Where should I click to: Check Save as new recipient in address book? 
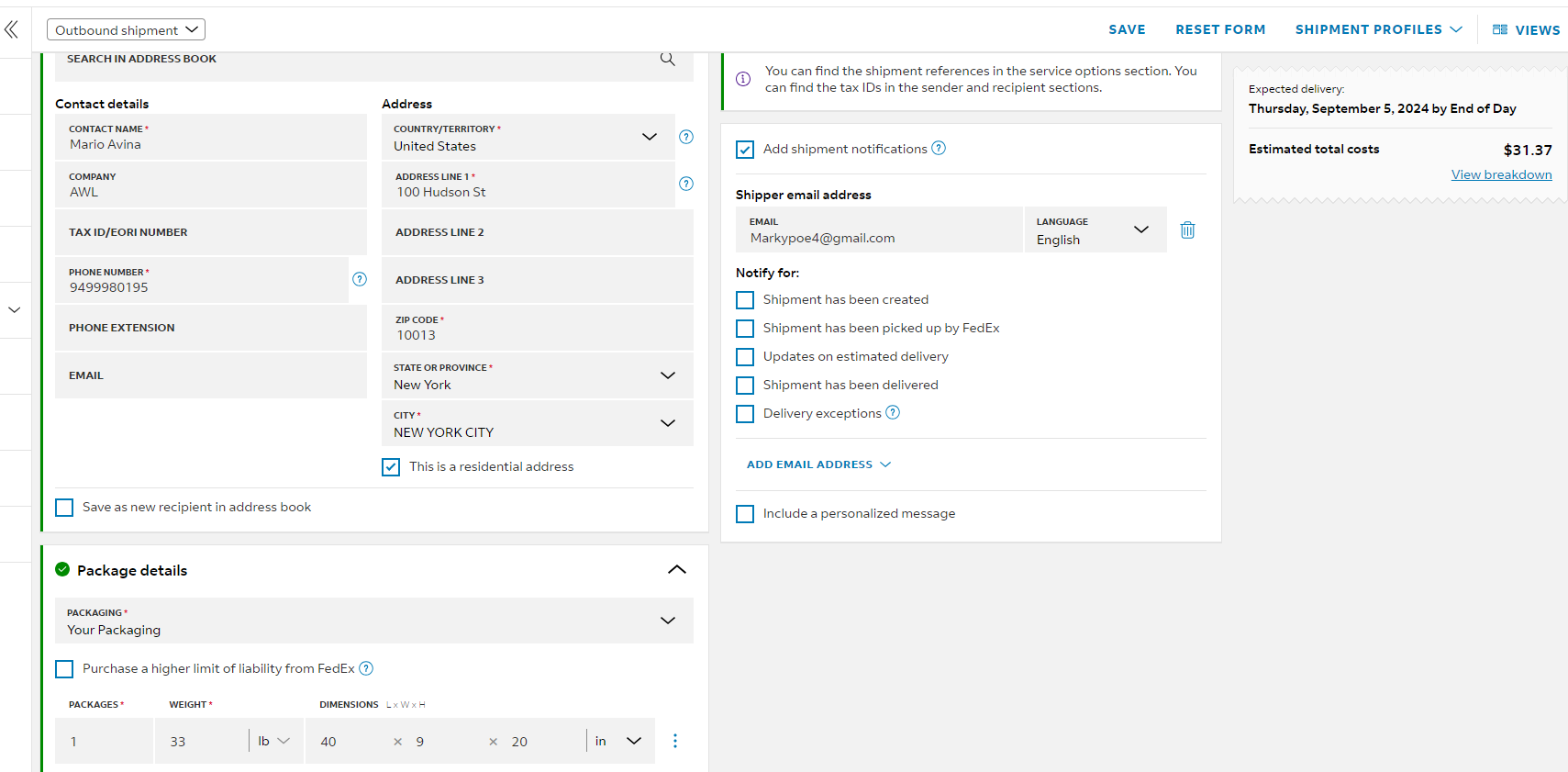click(64, 508)
